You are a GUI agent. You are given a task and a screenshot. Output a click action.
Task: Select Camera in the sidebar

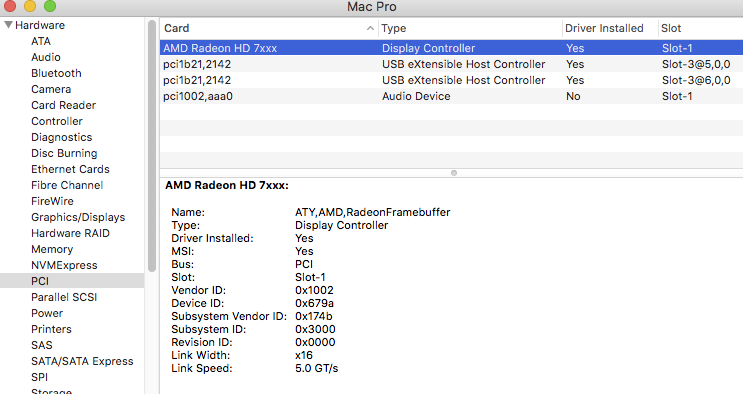[x=51, y=89]
